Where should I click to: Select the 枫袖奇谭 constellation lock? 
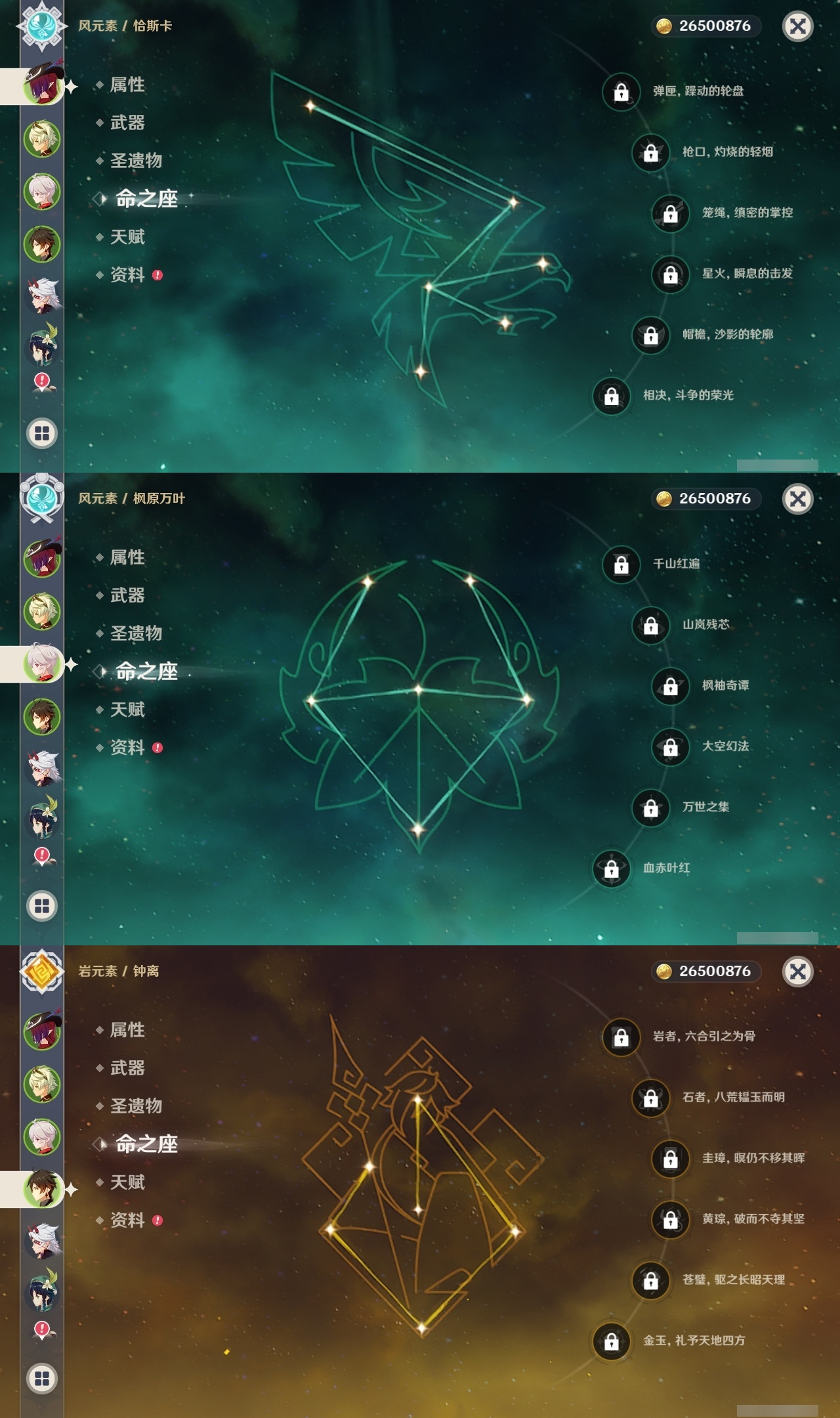coord(670,686)
